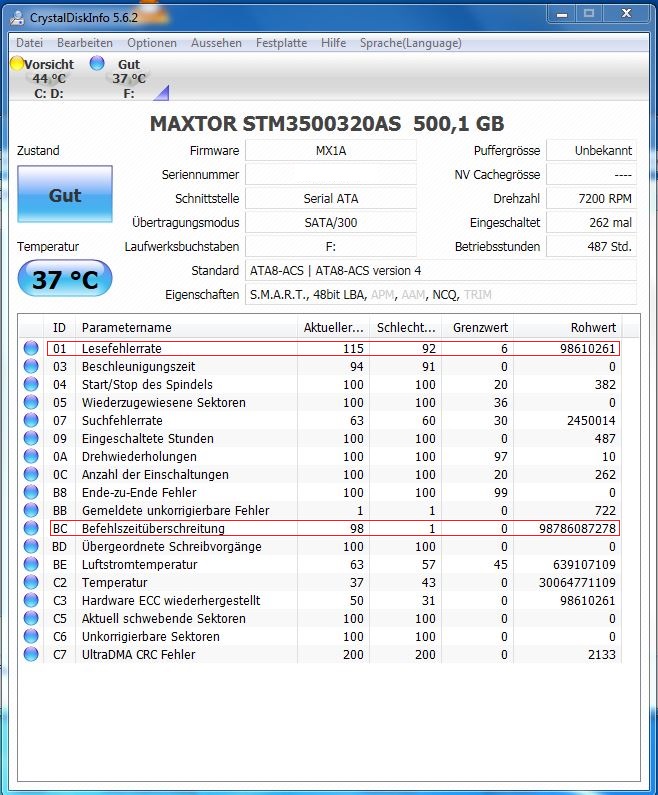The image size is (658, 795).
Task: Click the Firmware field MX1A
Action: click(x=331, y=151)
